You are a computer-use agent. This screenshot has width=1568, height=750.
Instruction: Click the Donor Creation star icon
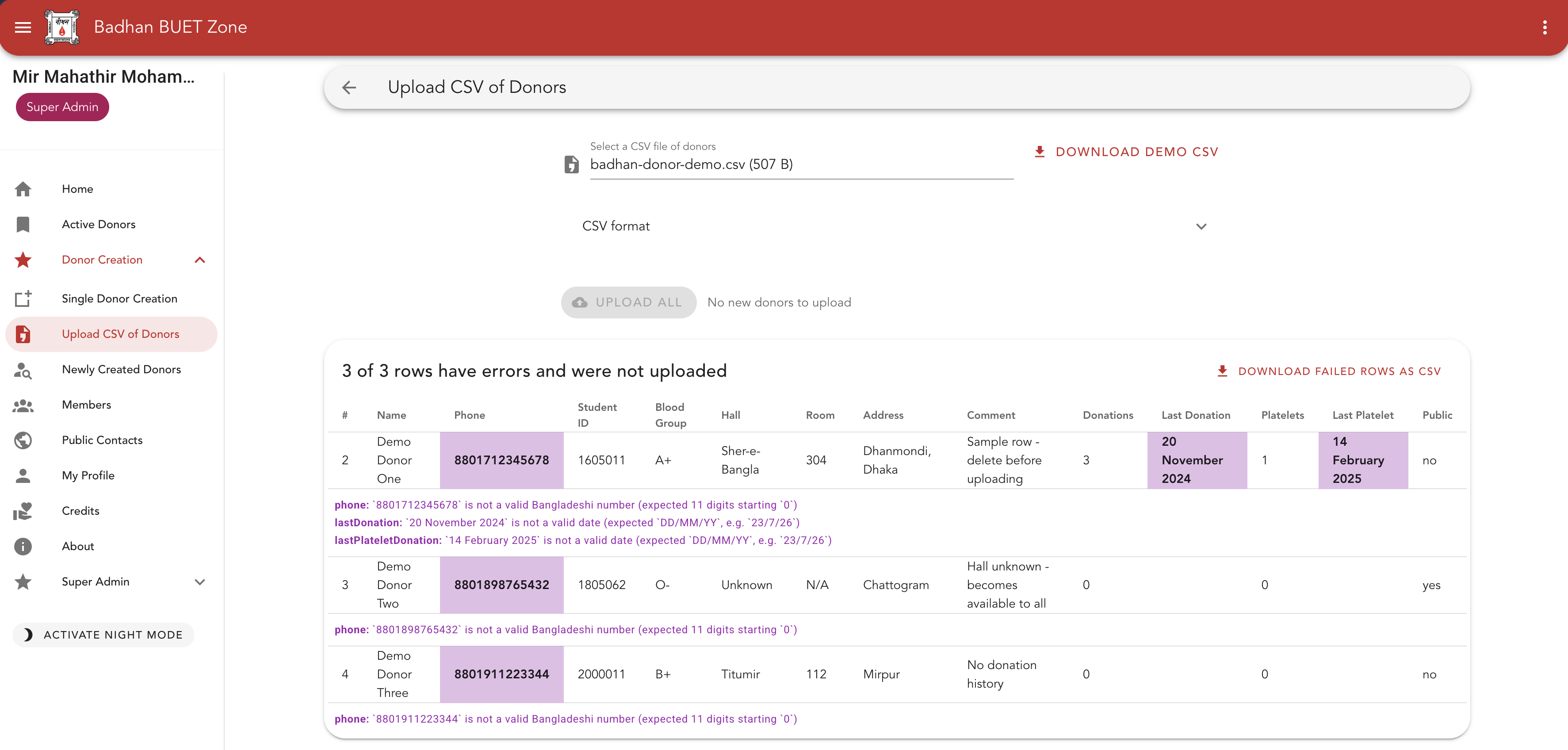(23, 260)
